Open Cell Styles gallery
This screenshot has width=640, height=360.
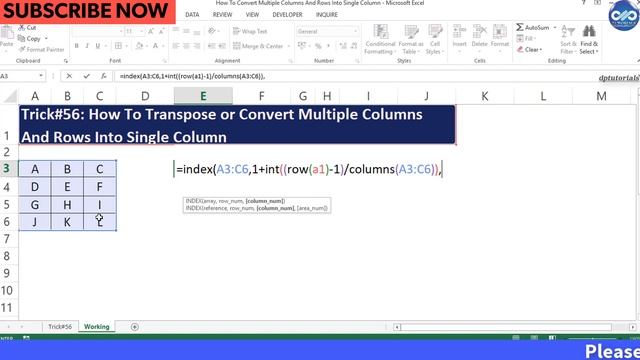(435, 40)
